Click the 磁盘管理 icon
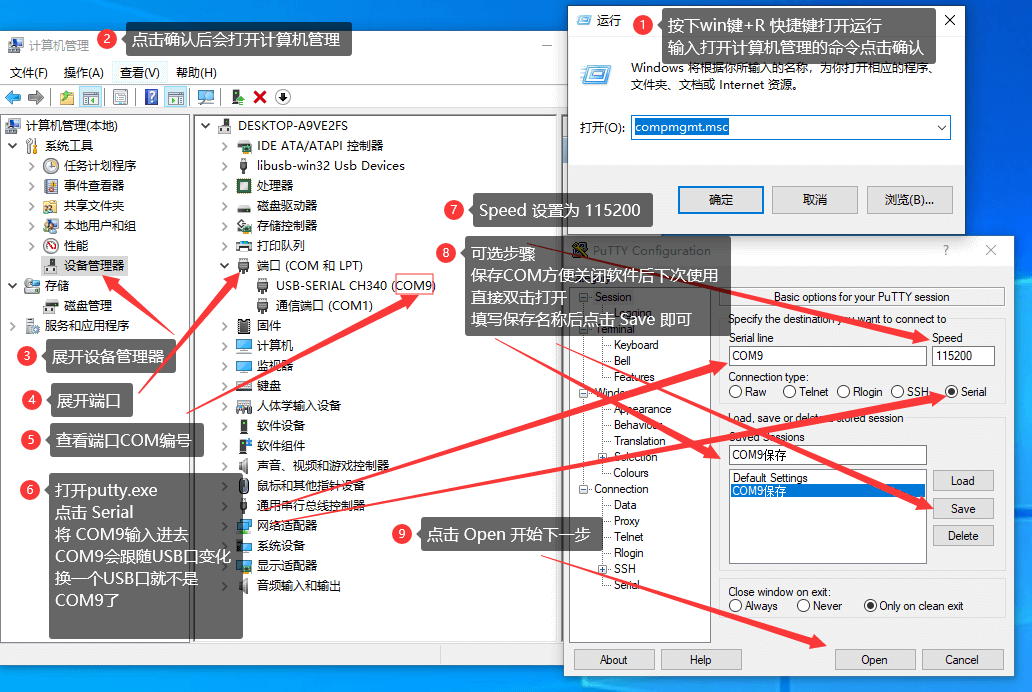Screen dimensions: 1032x692 coord(51,306)
